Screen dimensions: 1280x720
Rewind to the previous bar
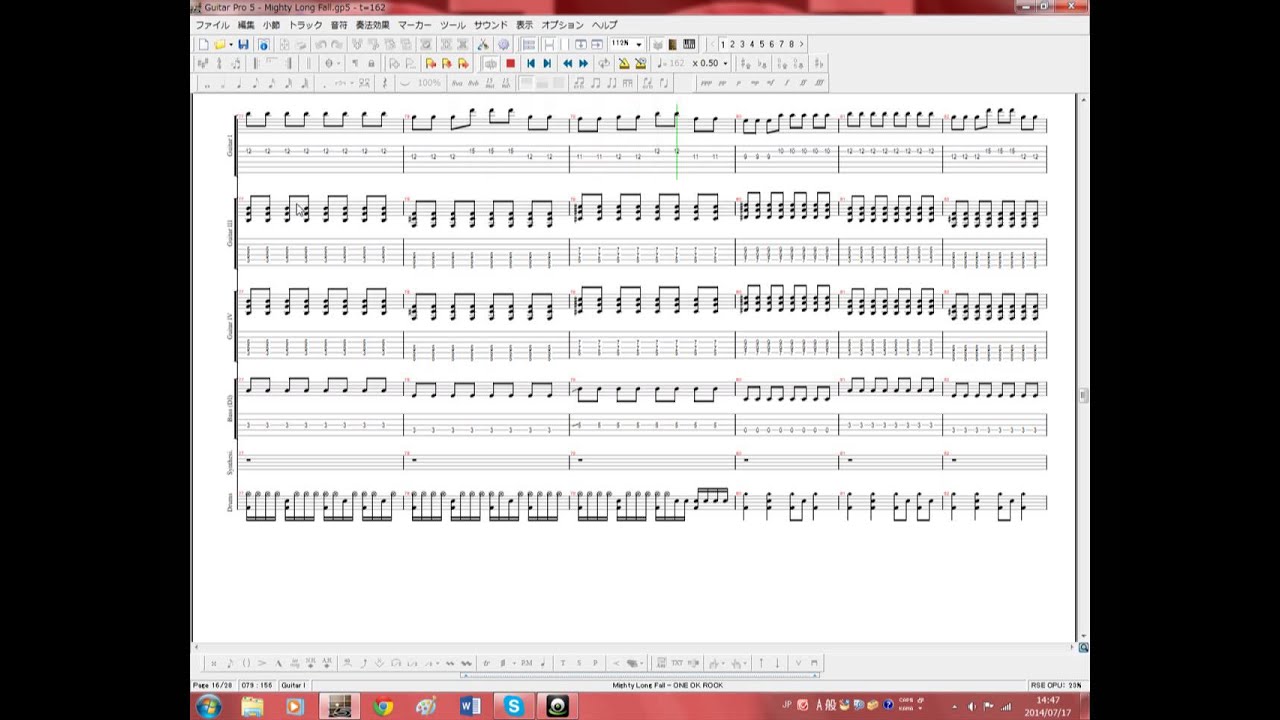567,63
